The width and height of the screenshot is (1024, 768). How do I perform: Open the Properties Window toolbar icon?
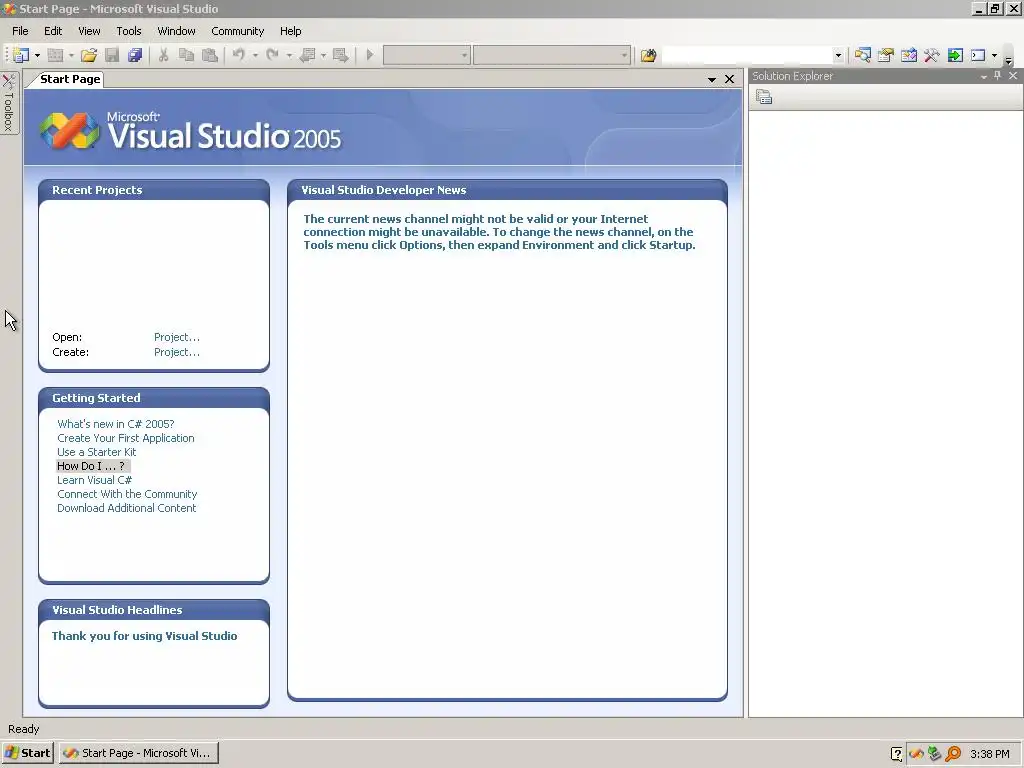click(x=886, y=56)
